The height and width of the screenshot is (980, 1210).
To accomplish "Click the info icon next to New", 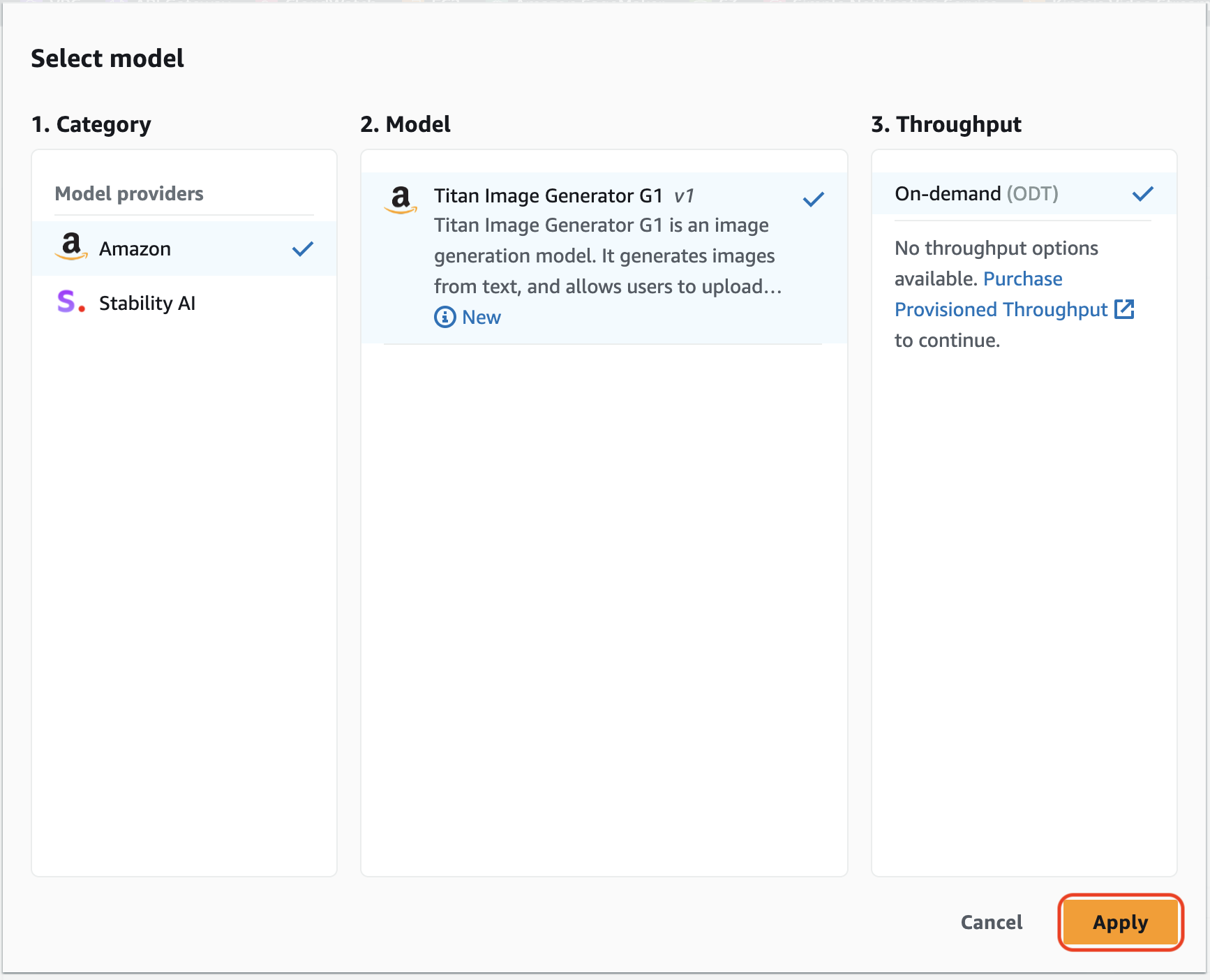I will (445, 317).
